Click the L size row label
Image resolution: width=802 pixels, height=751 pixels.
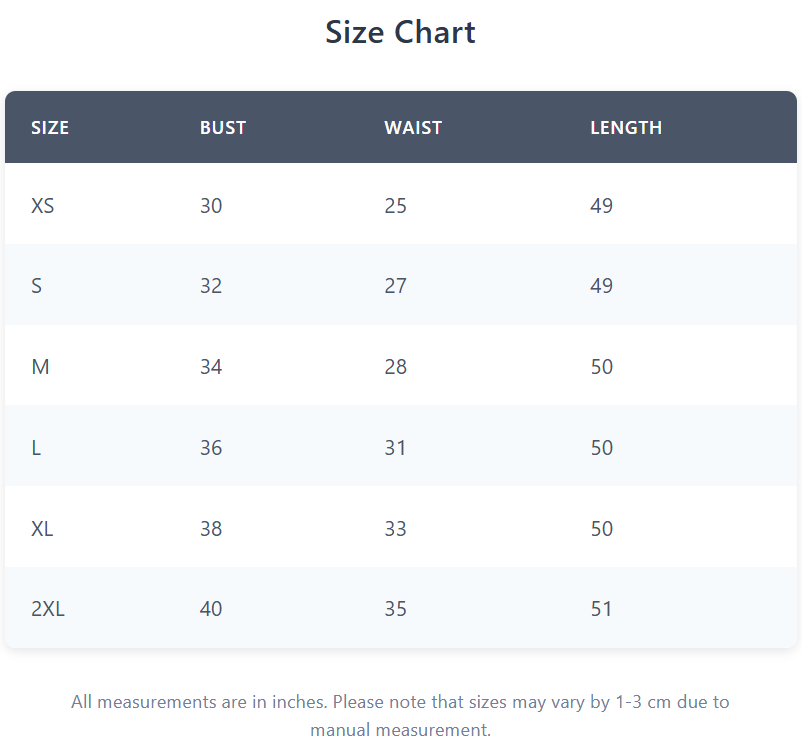point(36,448)
